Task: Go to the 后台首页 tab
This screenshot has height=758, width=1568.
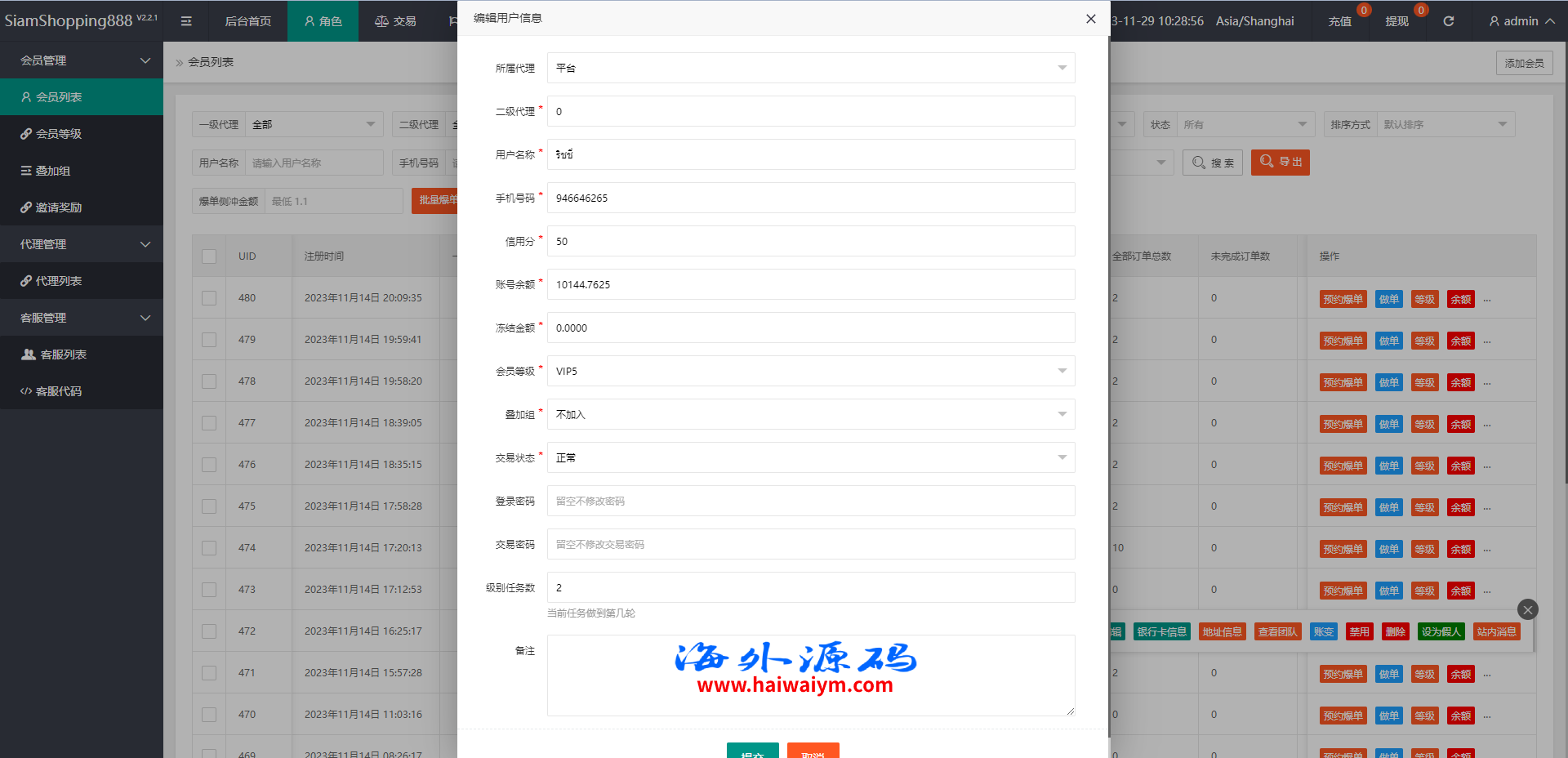Action: [248, 21]
